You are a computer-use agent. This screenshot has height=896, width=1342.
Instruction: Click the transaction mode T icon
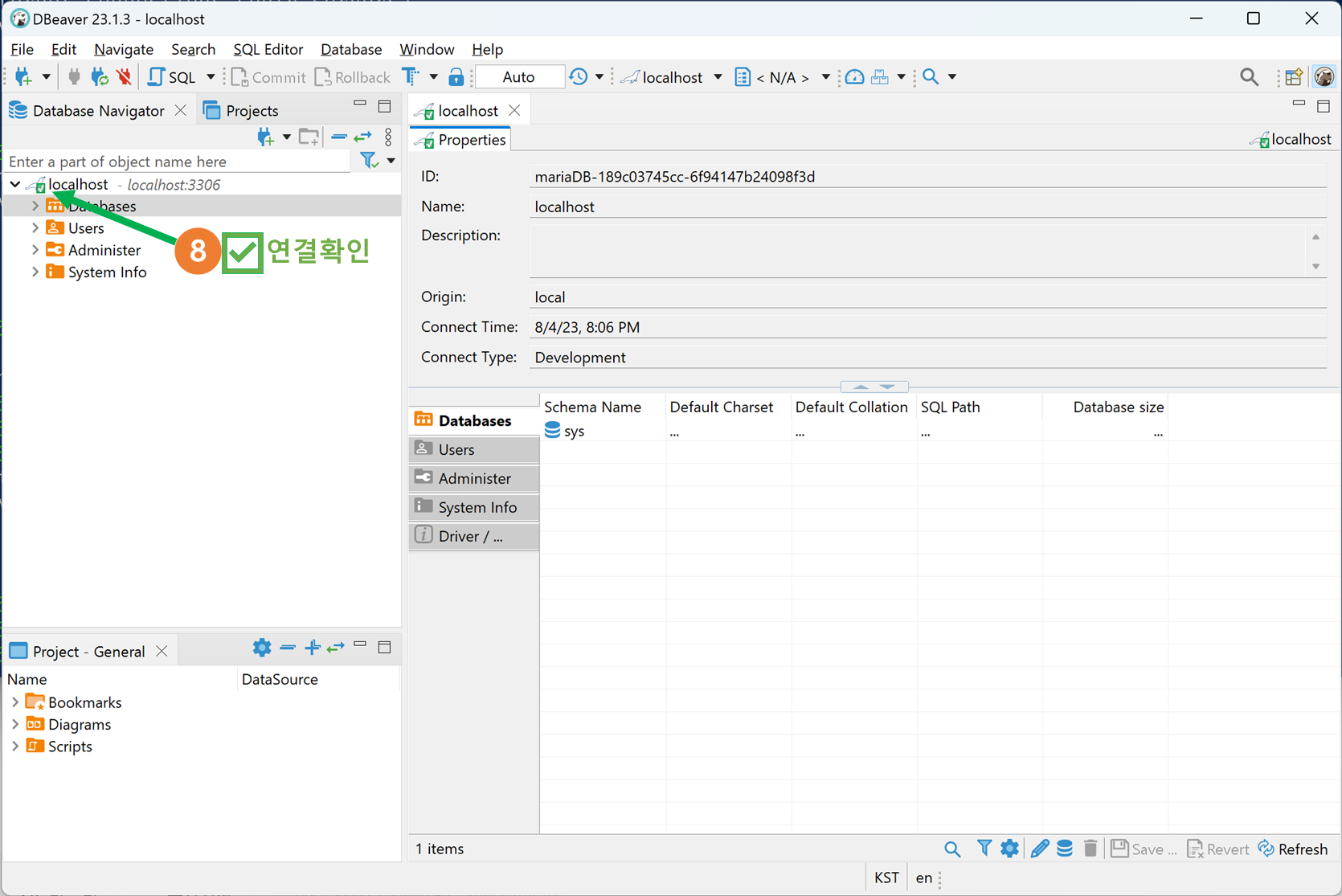point(411,77)
